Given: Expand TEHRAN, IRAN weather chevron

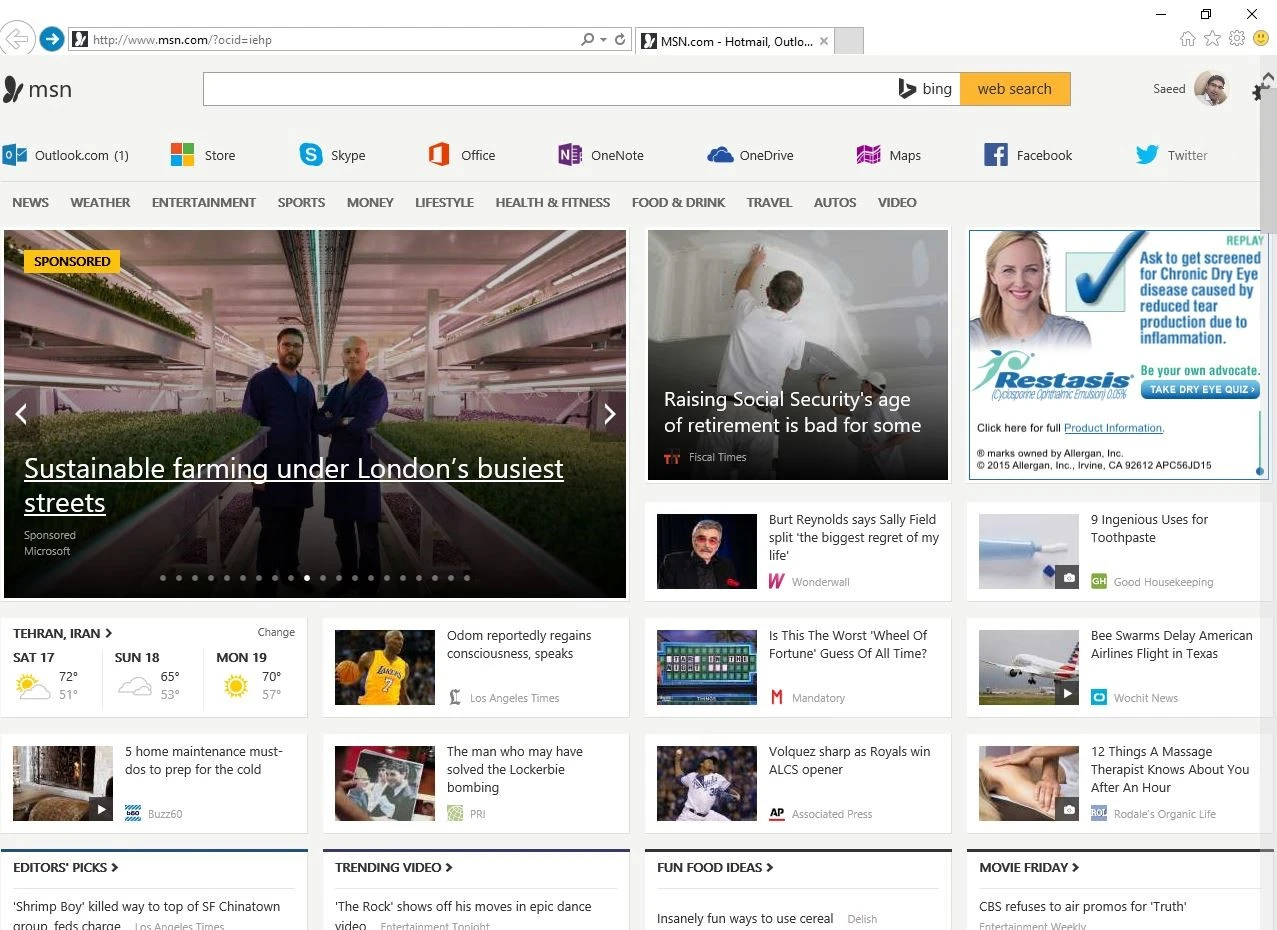Looking at the screenshot, I should click(109, 633).
